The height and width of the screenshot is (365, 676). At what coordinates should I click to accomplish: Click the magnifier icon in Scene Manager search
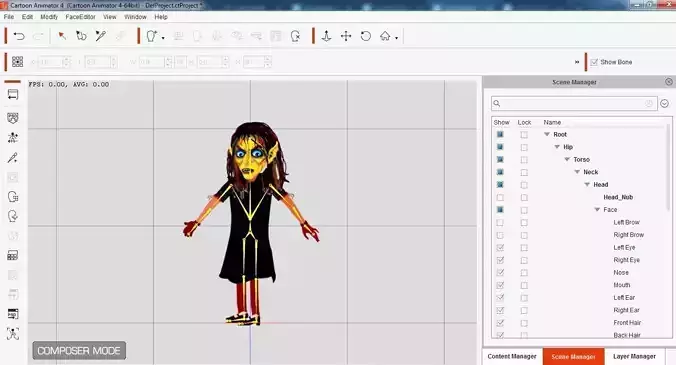497,103
